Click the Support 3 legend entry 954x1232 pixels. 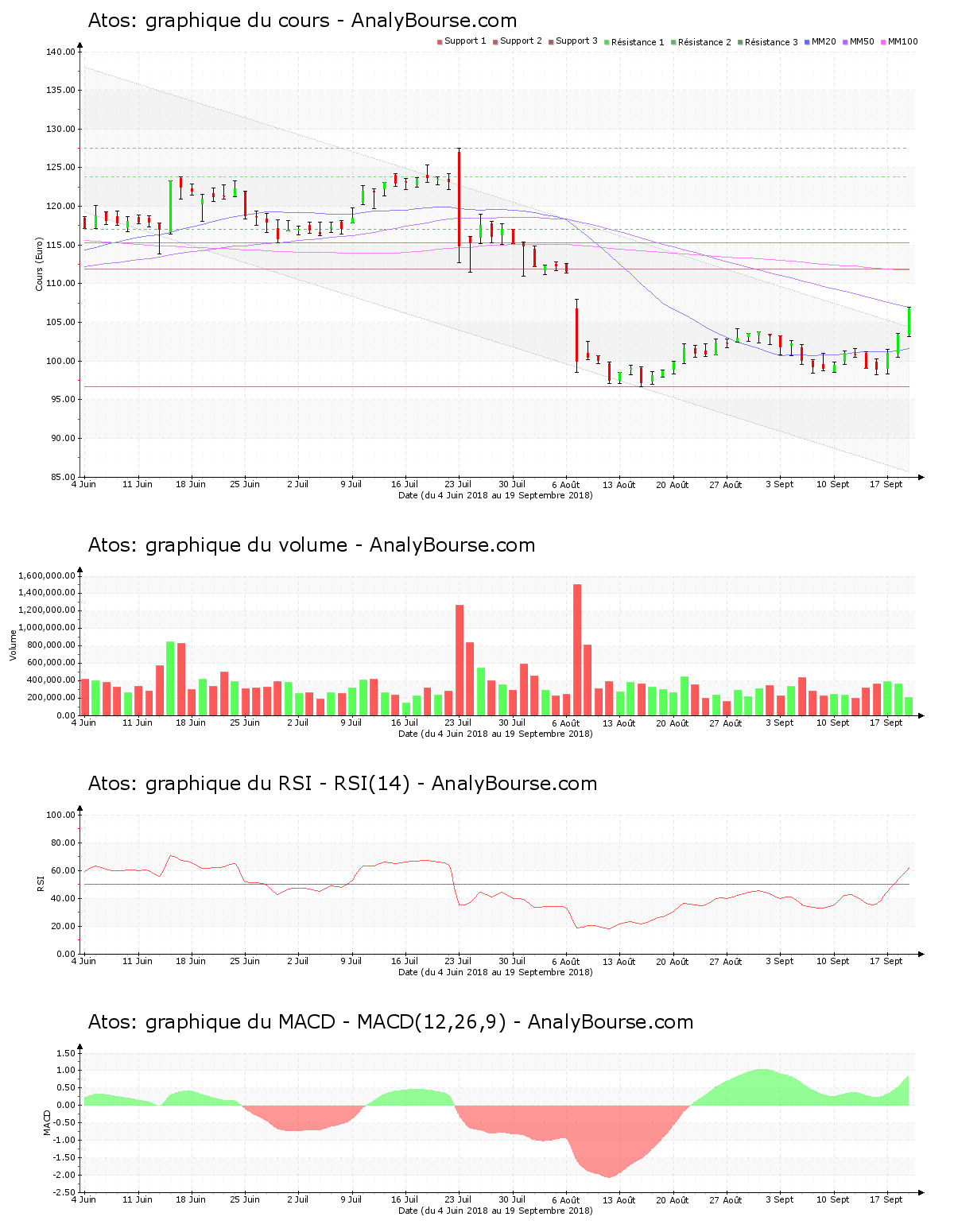click(x=573, y=41)
